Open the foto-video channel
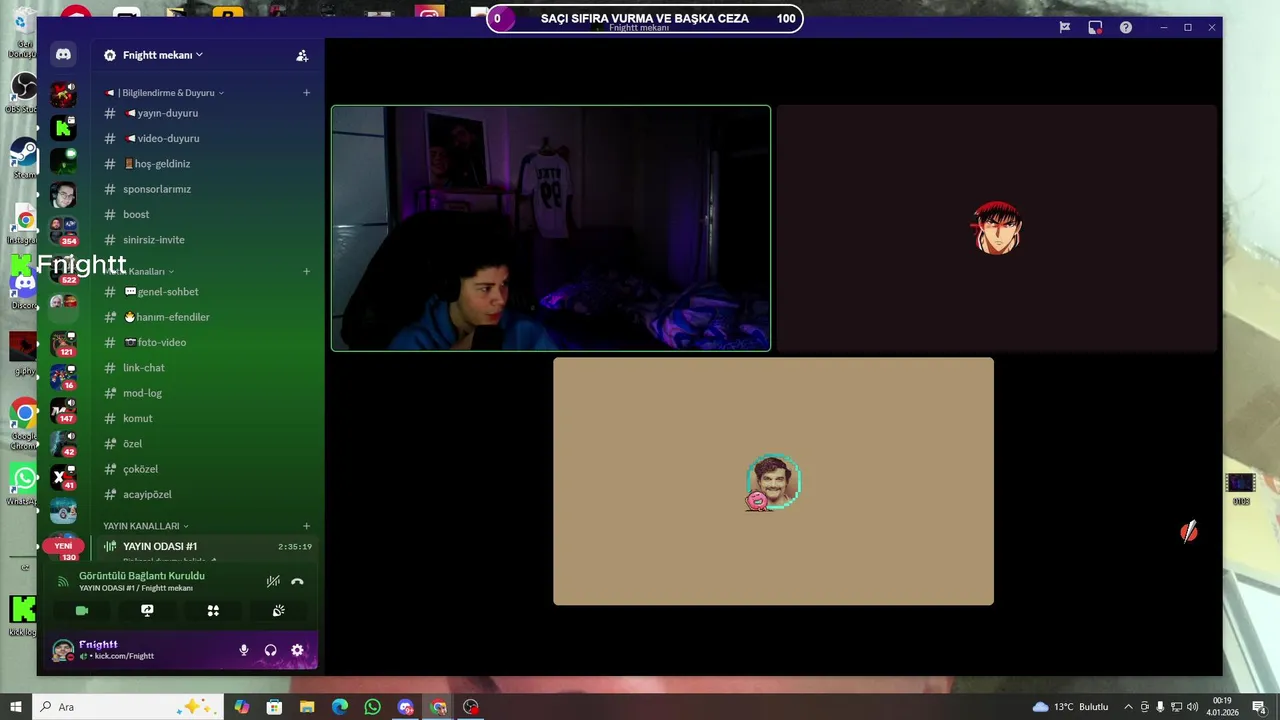The image size is (1280, 720). pyautogui.click(x=207, y=342)
